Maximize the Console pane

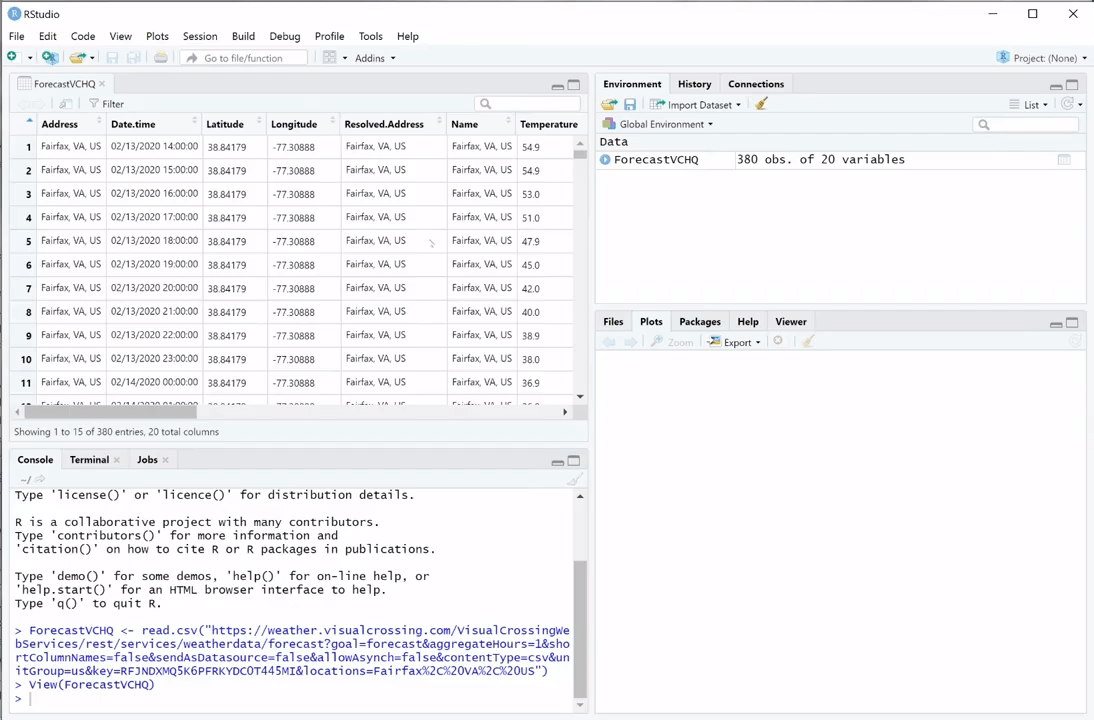[574, 461]
